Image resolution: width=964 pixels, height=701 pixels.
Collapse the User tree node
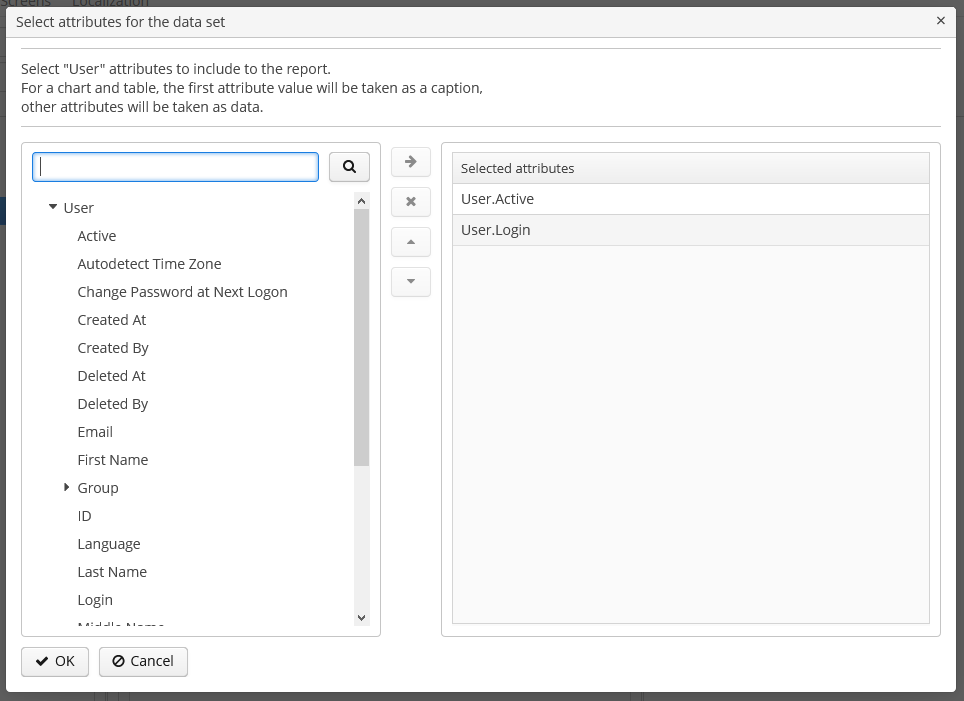pyautogui.click(x=53, y=207)
